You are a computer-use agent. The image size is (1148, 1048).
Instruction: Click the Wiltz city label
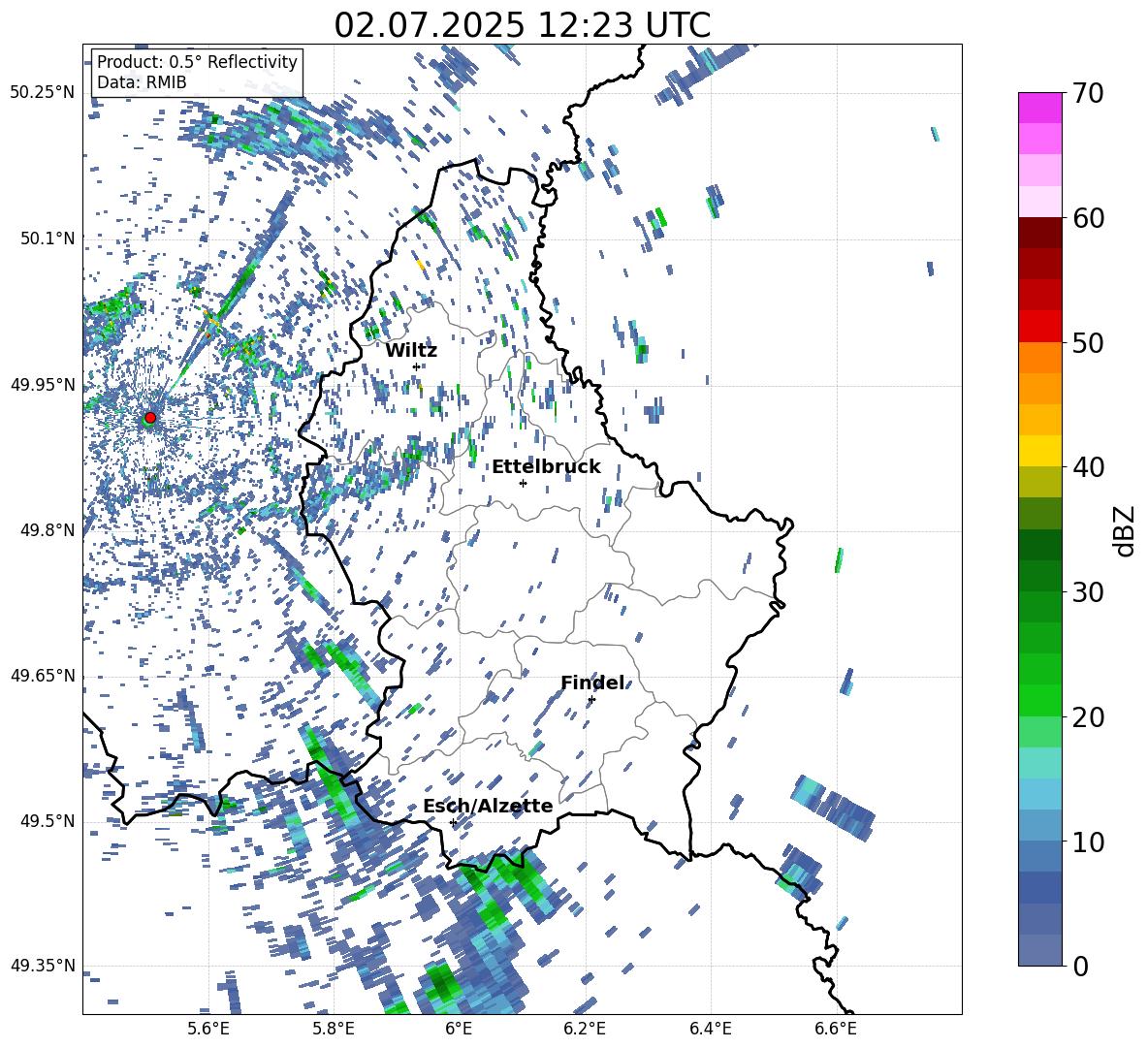[x=411, y=350]
